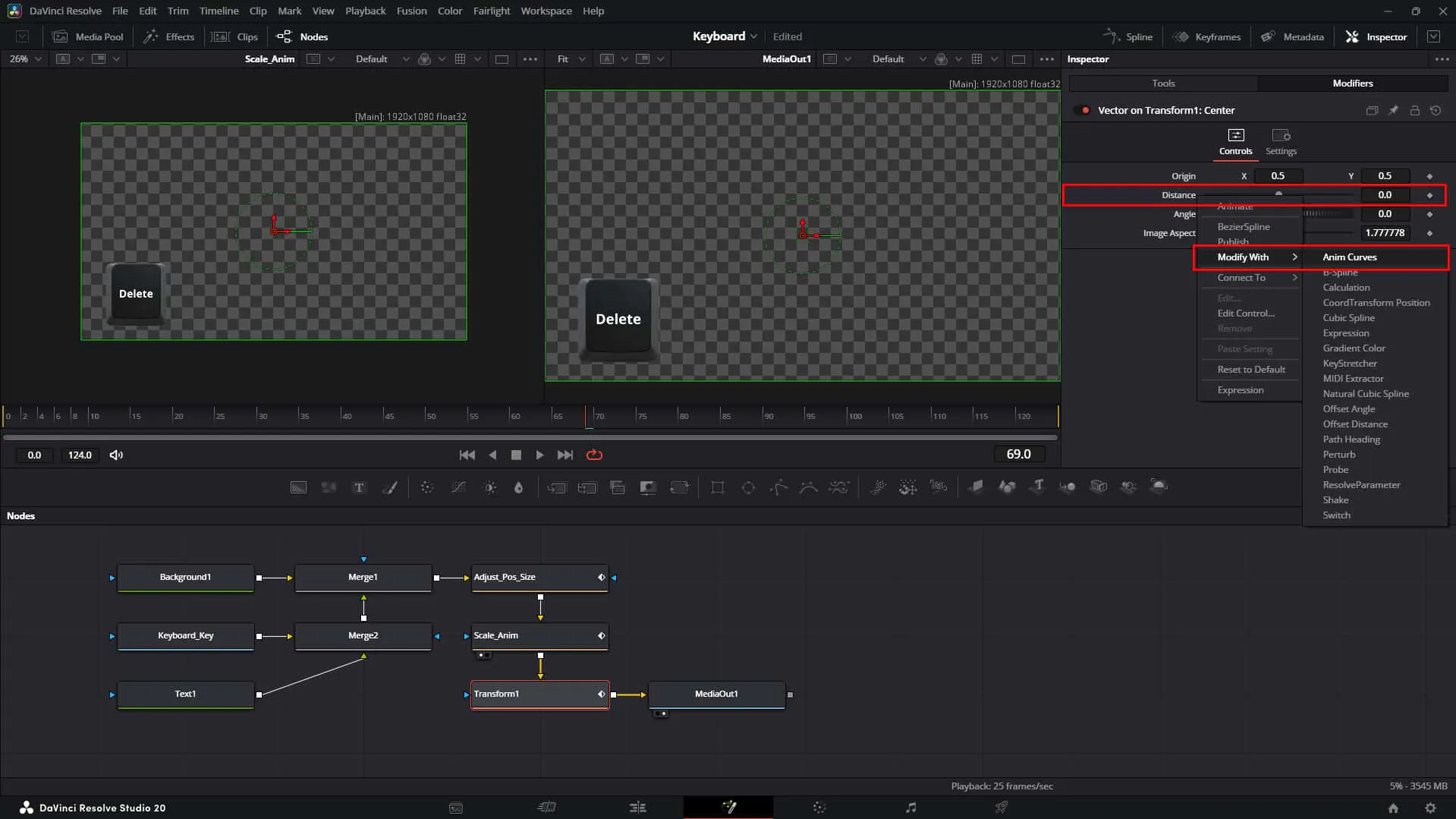The image size is (1456, 819).
Task: Switch to the Fairlight page
Action: 910,808
